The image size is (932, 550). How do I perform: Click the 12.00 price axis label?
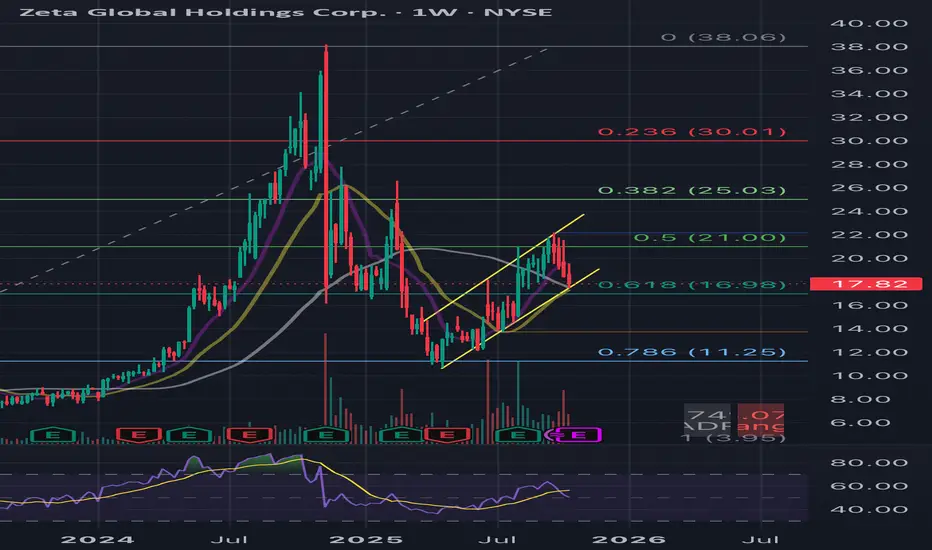869,352
